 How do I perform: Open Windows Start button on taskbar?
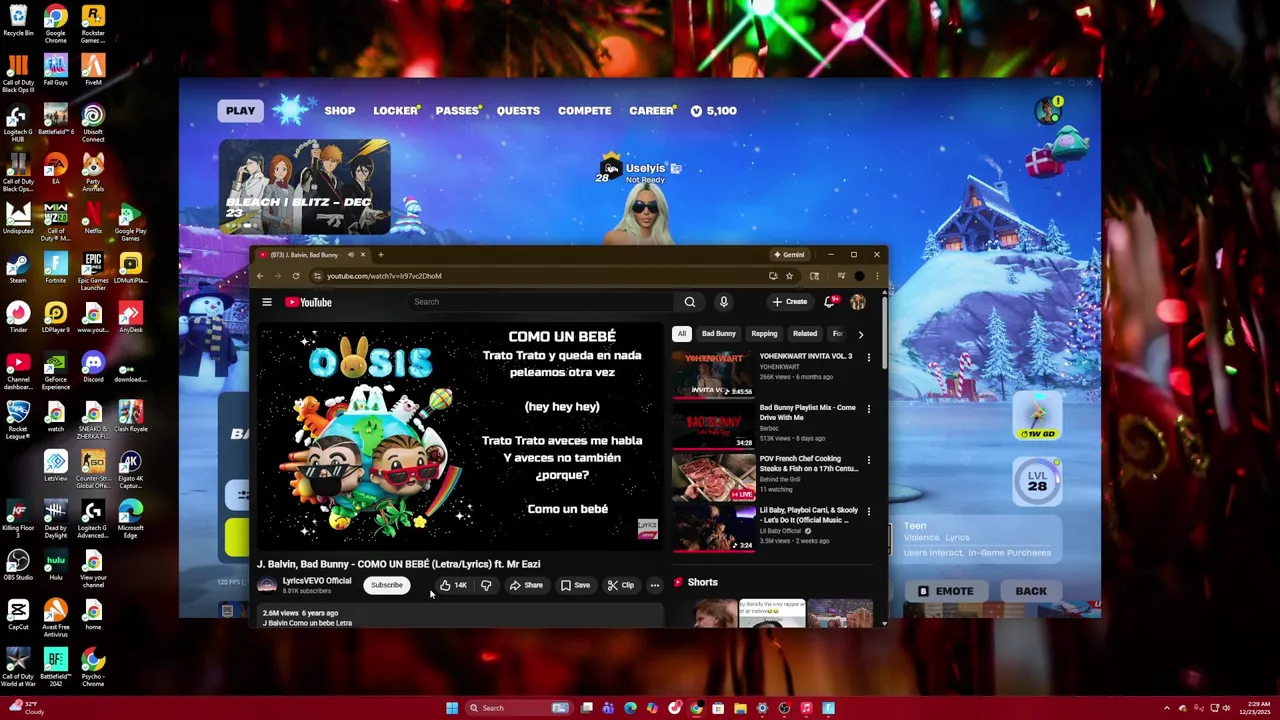452,708
